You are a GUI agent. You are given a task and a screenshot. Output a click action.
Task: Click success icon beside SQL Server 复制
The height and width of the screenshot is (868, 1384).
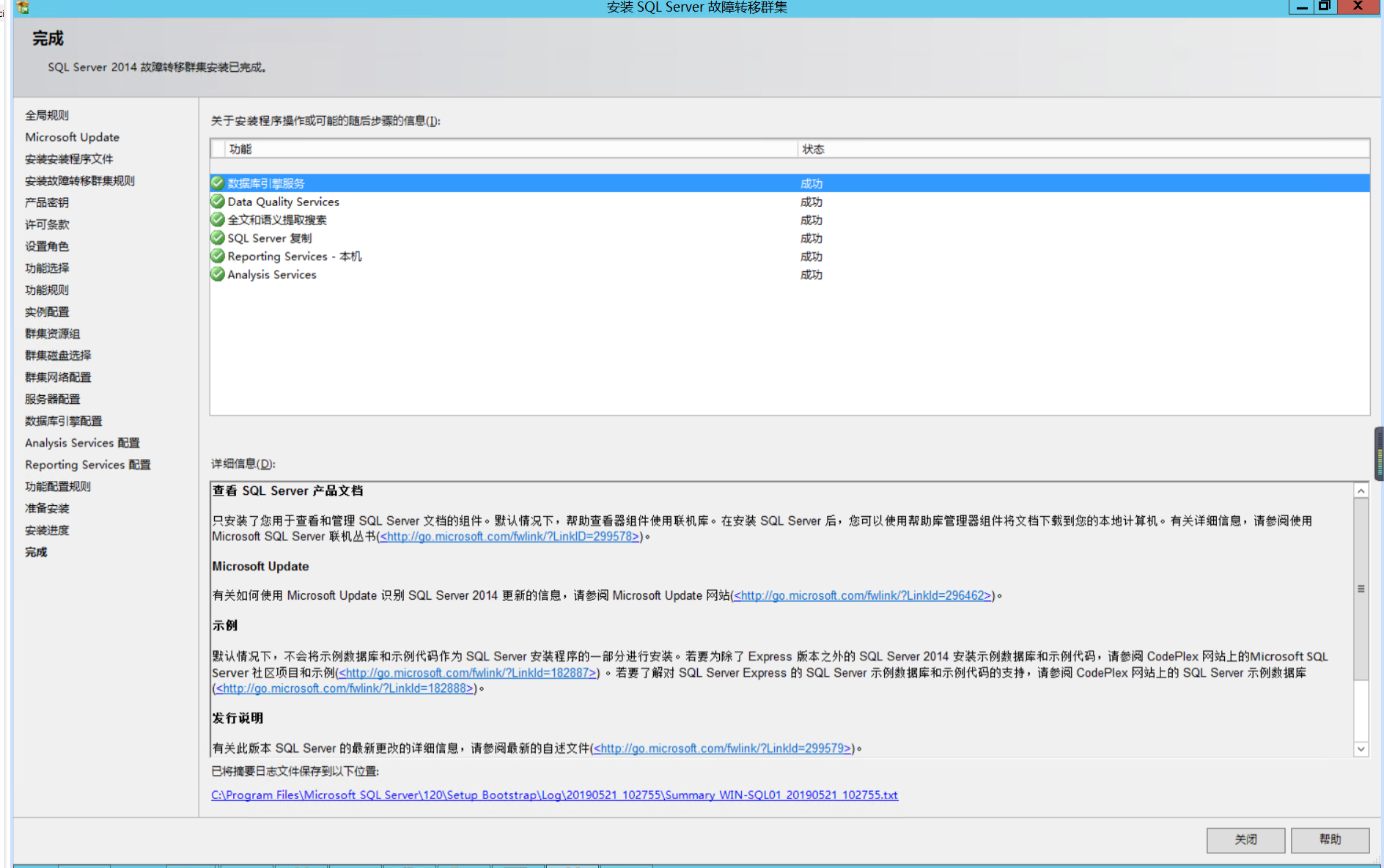pyautogui.click(x=218, y=238)
